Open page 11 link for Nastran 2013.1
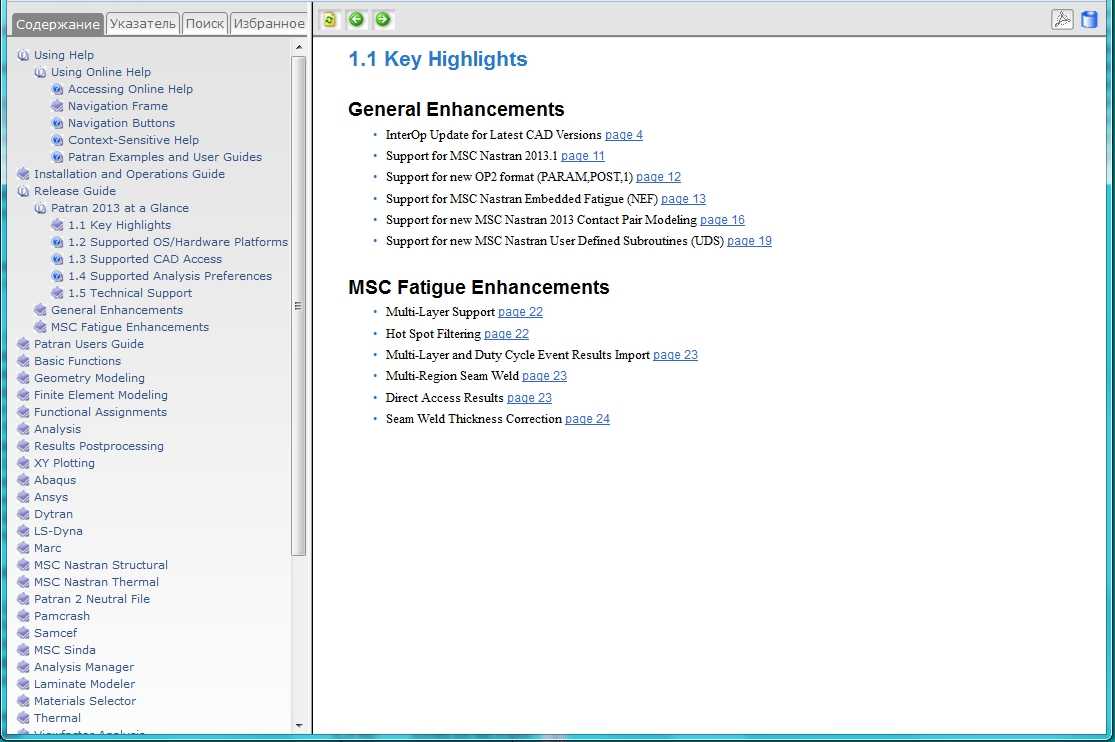The width and height of the screenshot is (1115, 742). click(x=582, y=156)
